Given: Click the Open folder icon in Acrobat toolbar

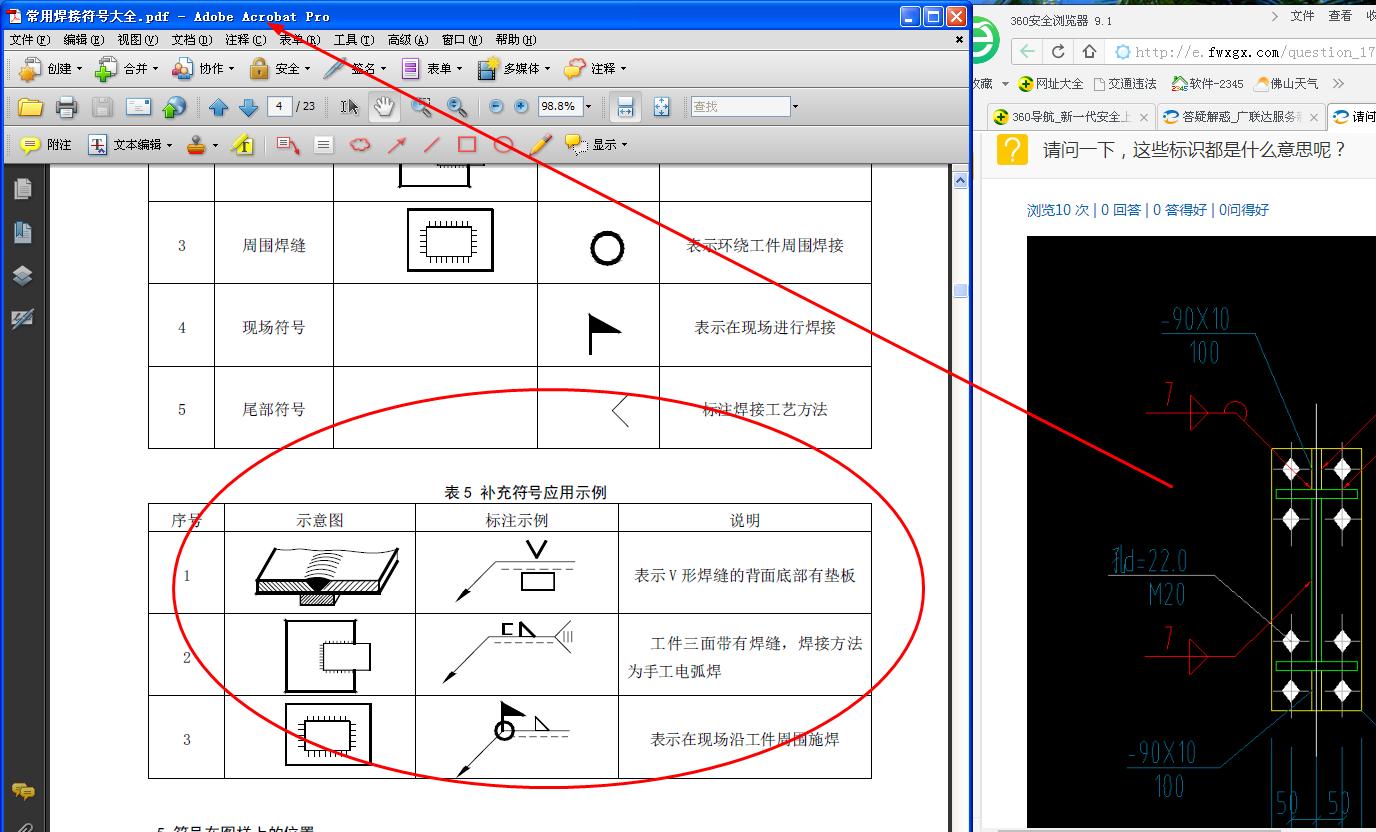Looking at the screenshot, I should coord(30,107).
